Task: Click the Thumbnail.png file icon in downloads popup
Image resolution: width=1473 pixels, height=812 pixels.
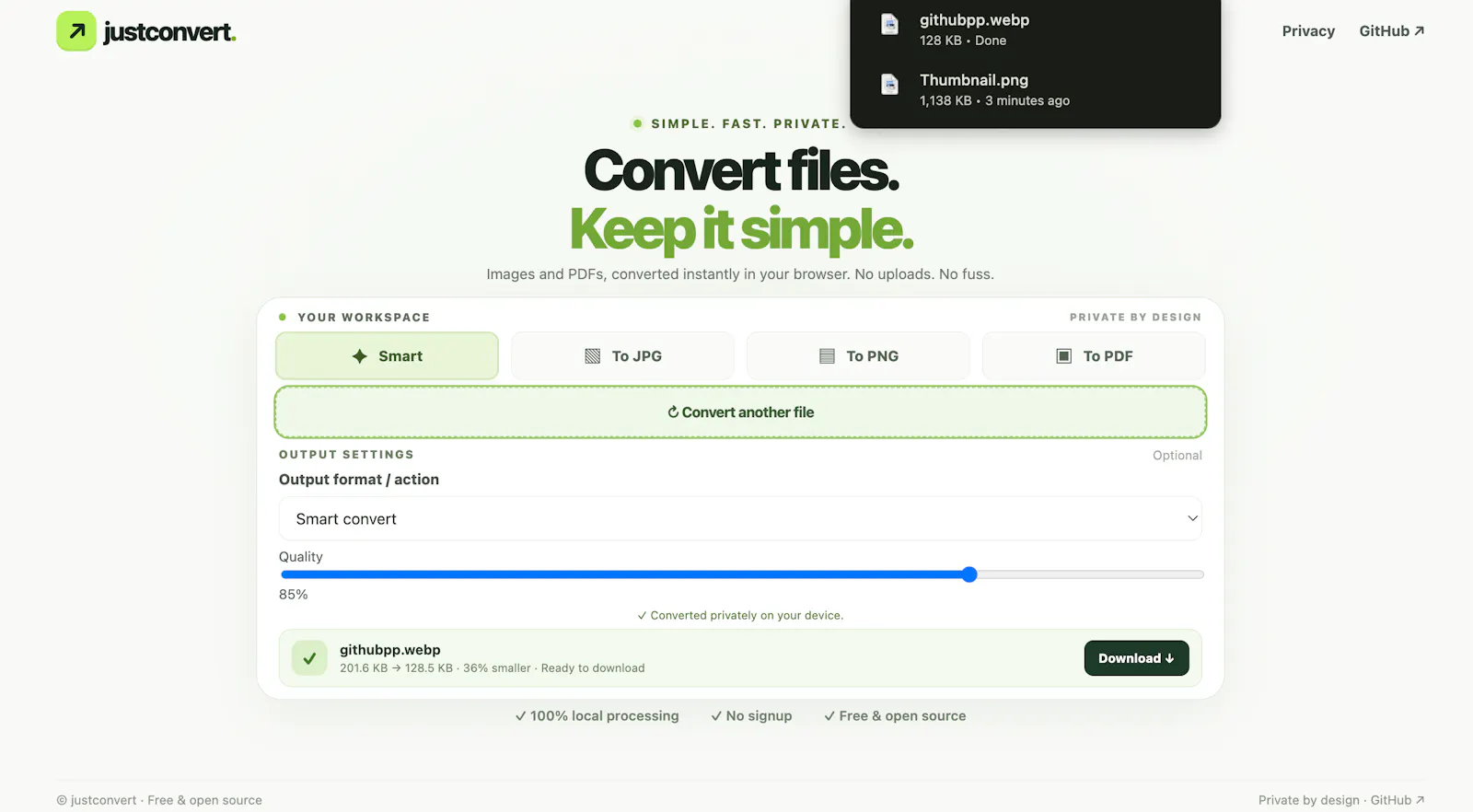Action: tap(889, 85)
